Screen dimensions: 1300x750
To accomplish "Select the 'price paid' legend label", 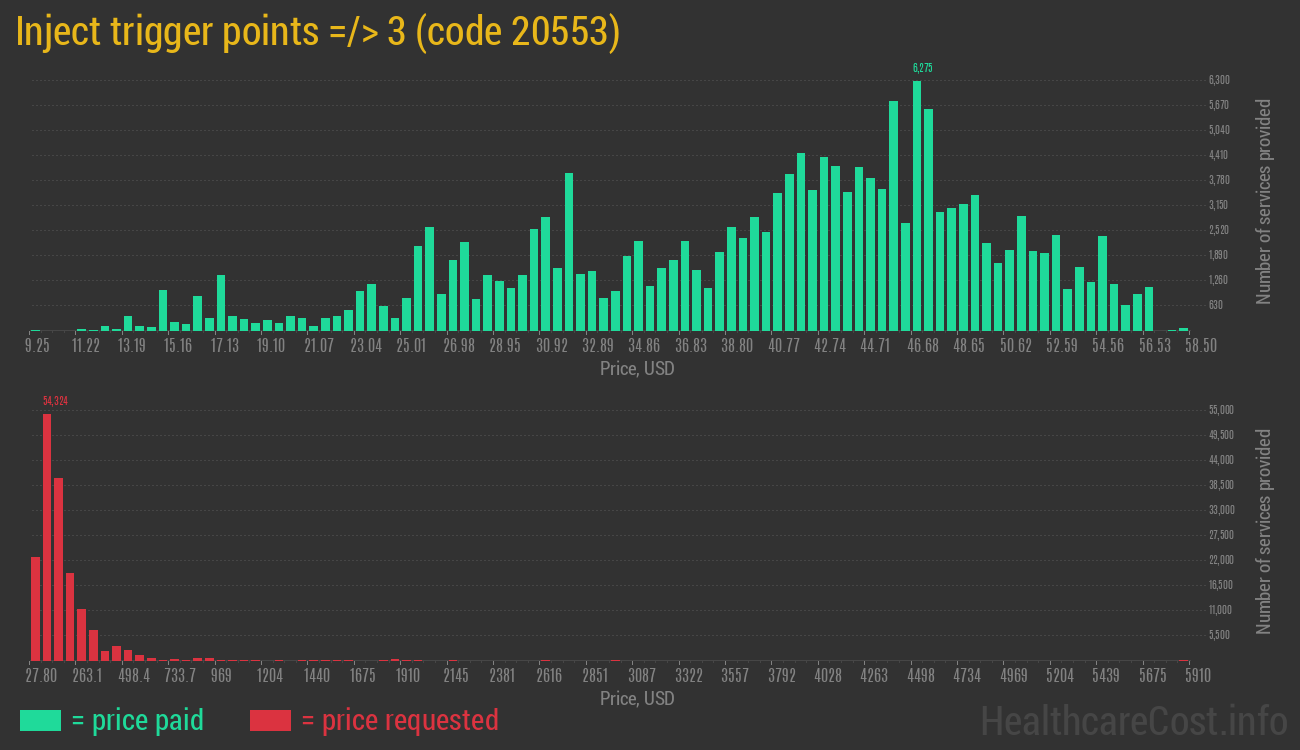I will click(x=138, y=720).
